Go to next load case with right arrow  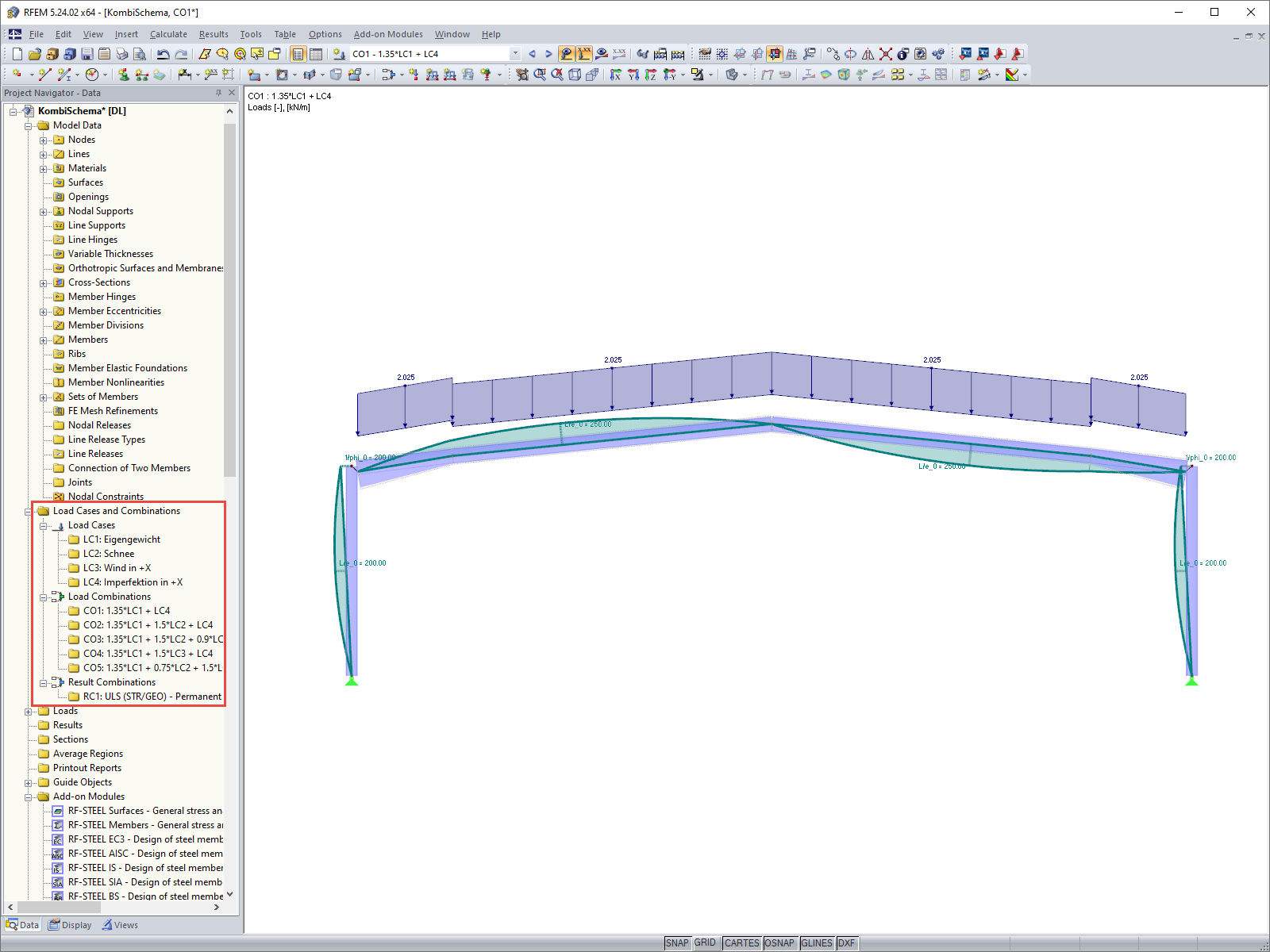pos(548,54)
